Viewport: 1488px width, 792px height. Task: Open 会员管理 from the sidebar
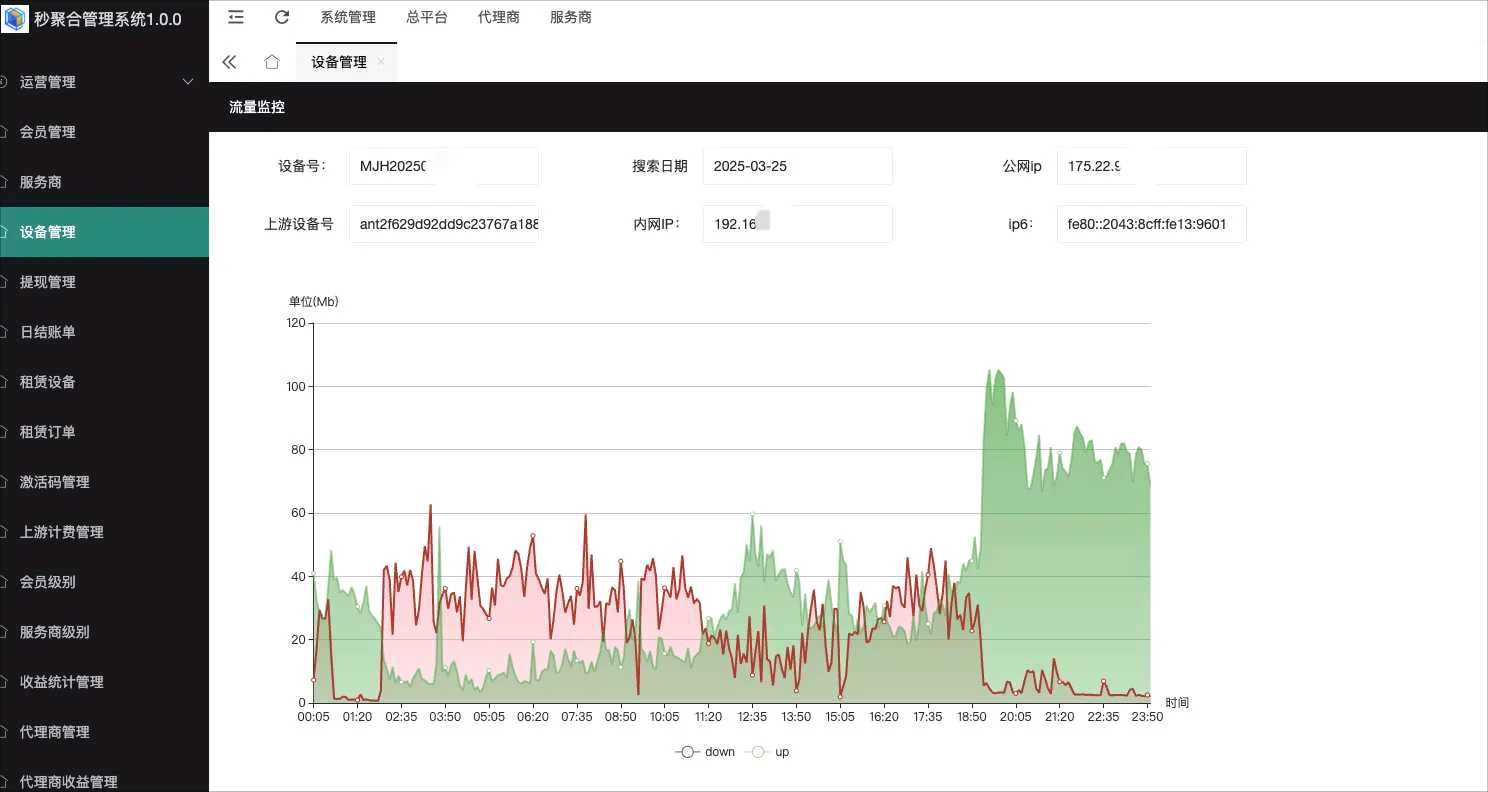(x=47, y=131)
